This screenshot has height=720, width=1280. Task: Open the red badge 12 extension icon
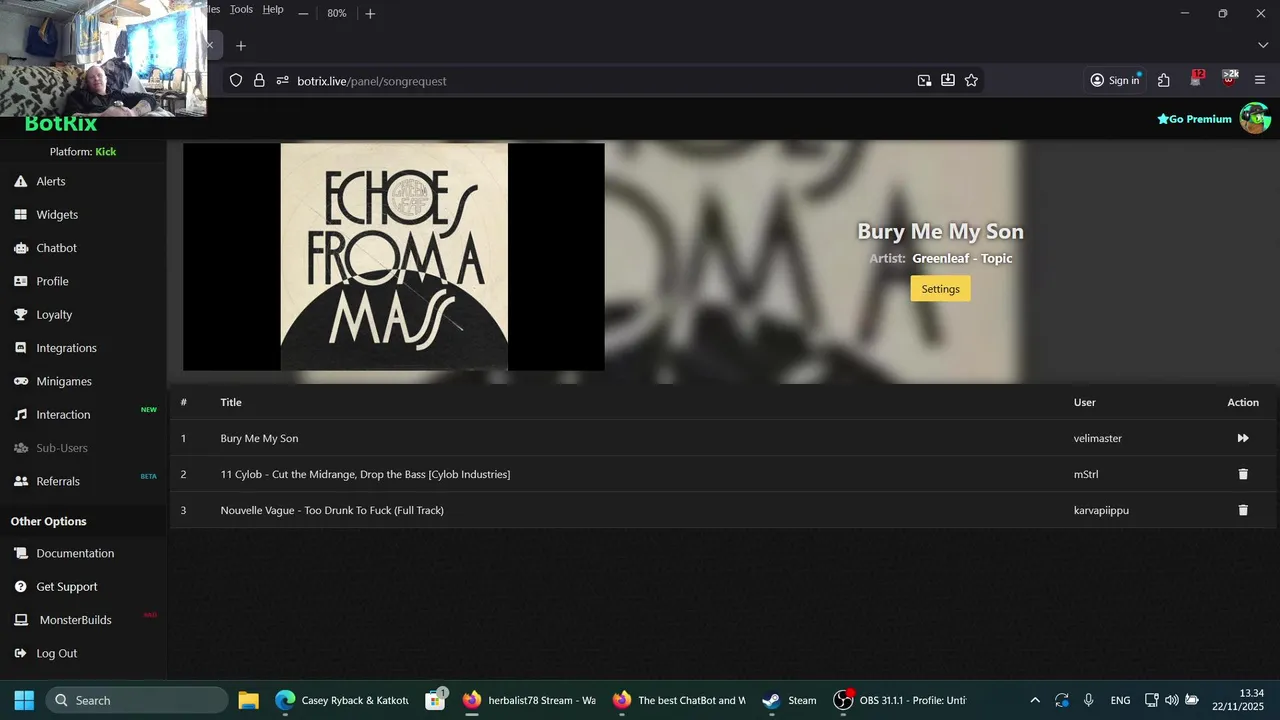point(1197,80)
